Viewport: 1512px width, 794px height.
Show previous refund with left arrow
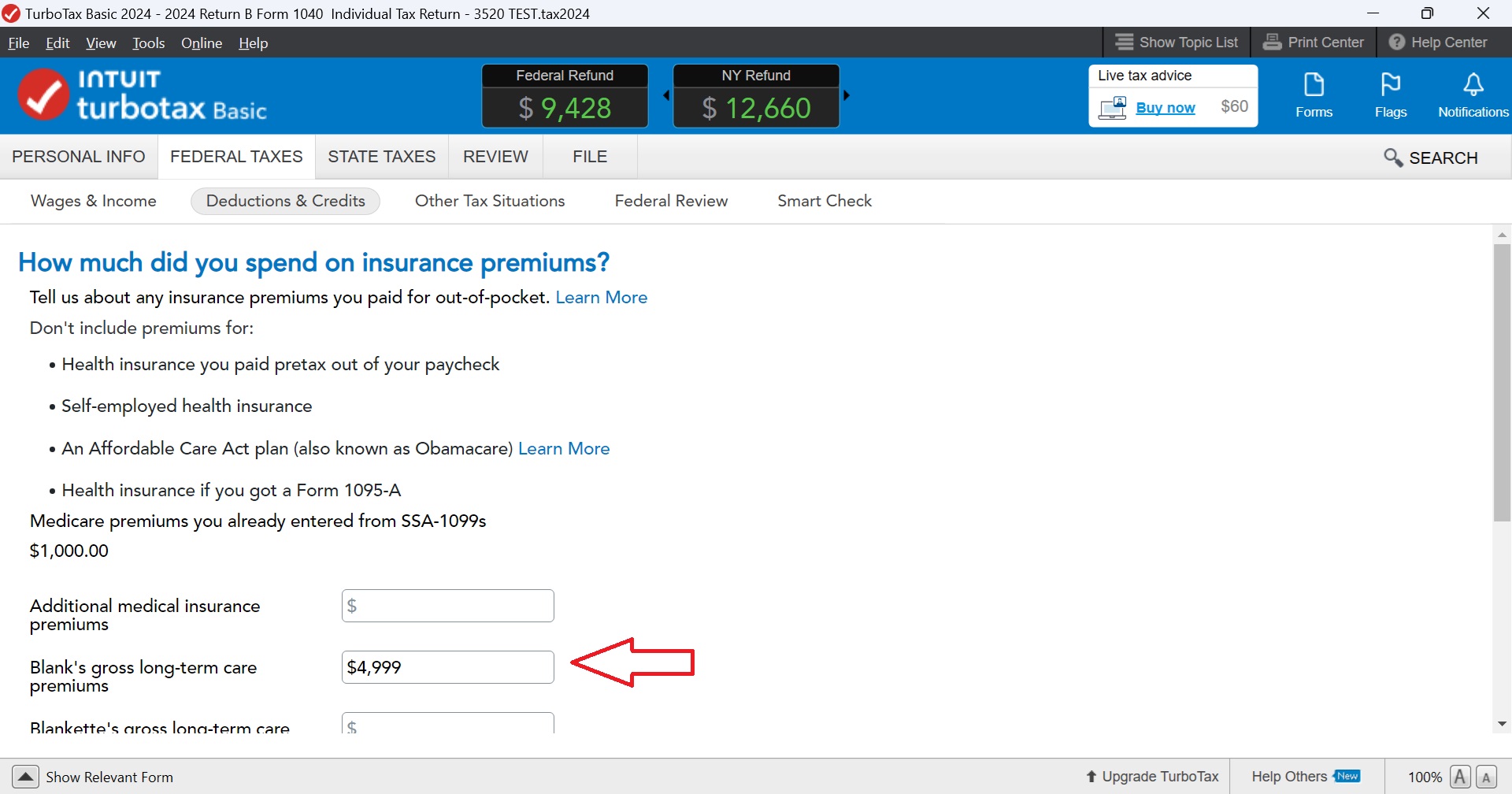pyautogui.click(x=666, y=95)
